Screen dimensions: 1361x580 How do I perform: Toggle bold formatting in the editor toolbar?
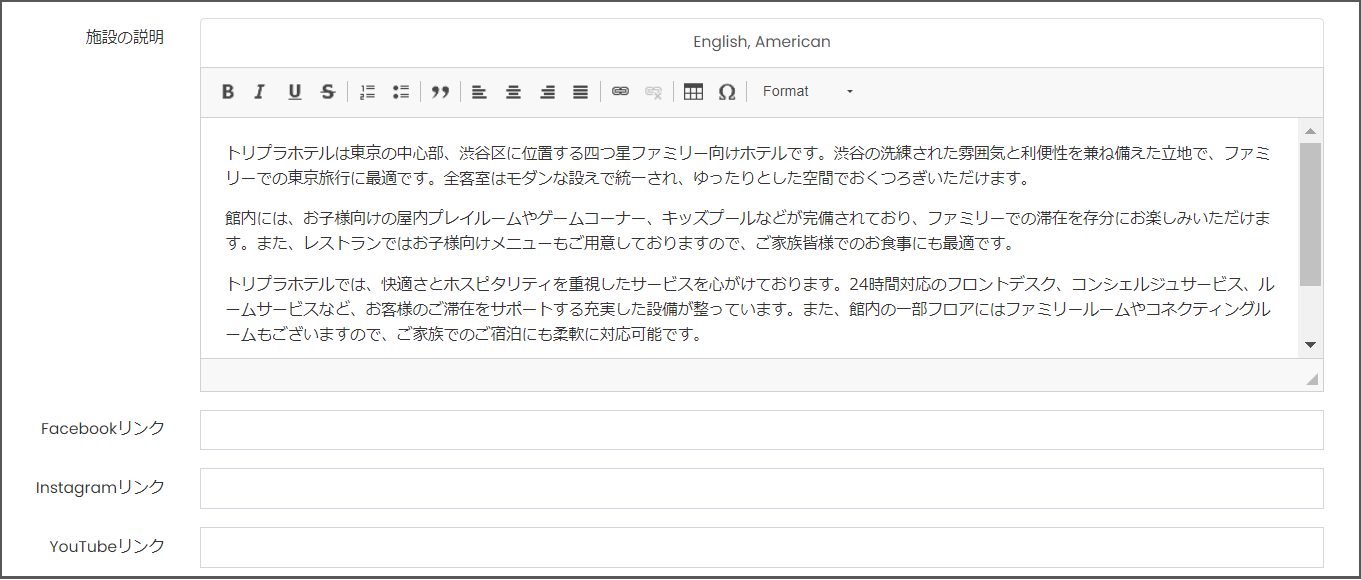click(228, 92)
